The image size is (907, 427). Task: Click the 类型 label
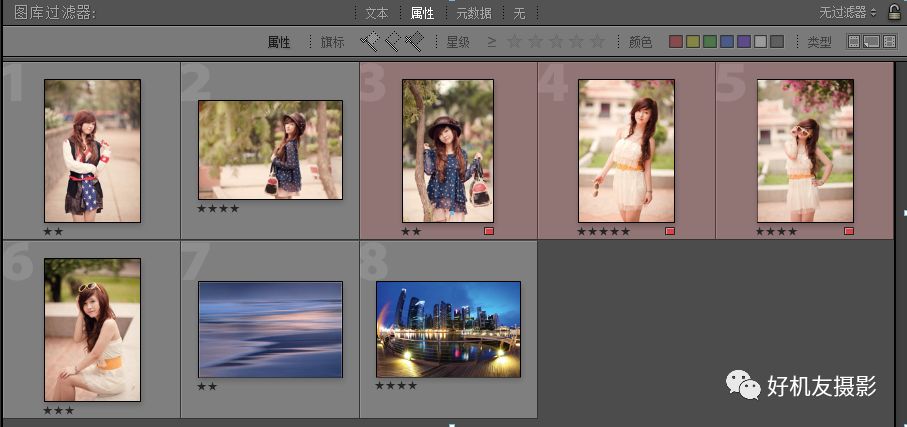(x=820, y=42)
